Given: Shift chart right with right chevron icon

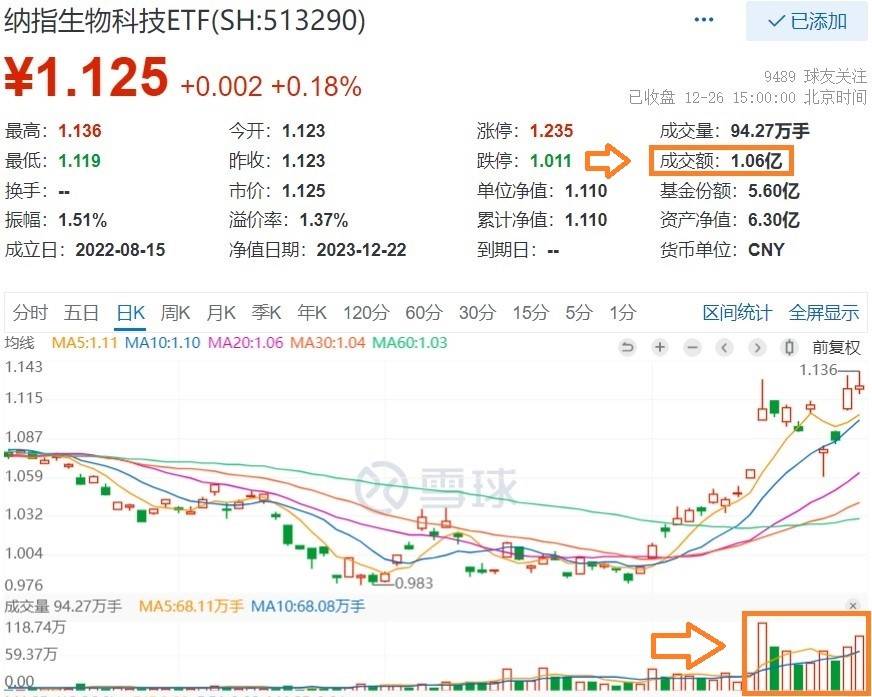Looking at the screenshot, I should pos(756,348).
